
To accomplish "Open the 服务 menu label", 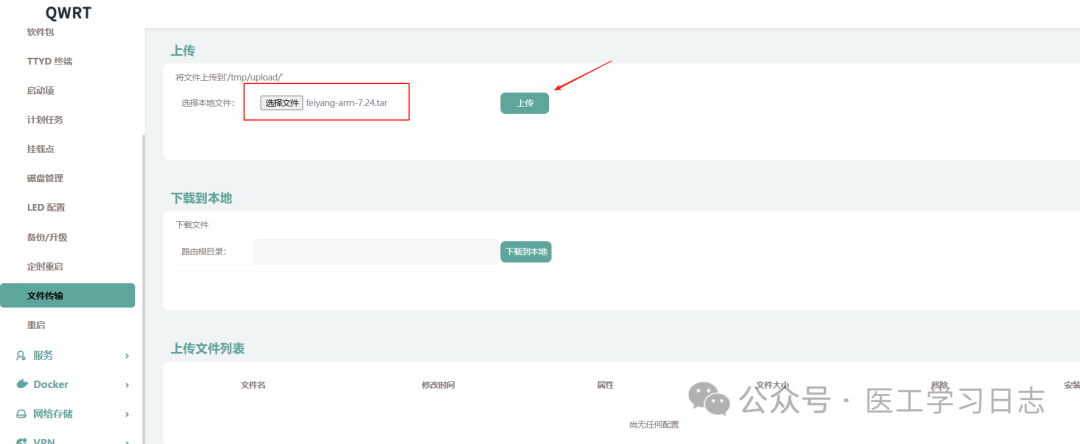I will pyautogui.click(x=43, y=355).
